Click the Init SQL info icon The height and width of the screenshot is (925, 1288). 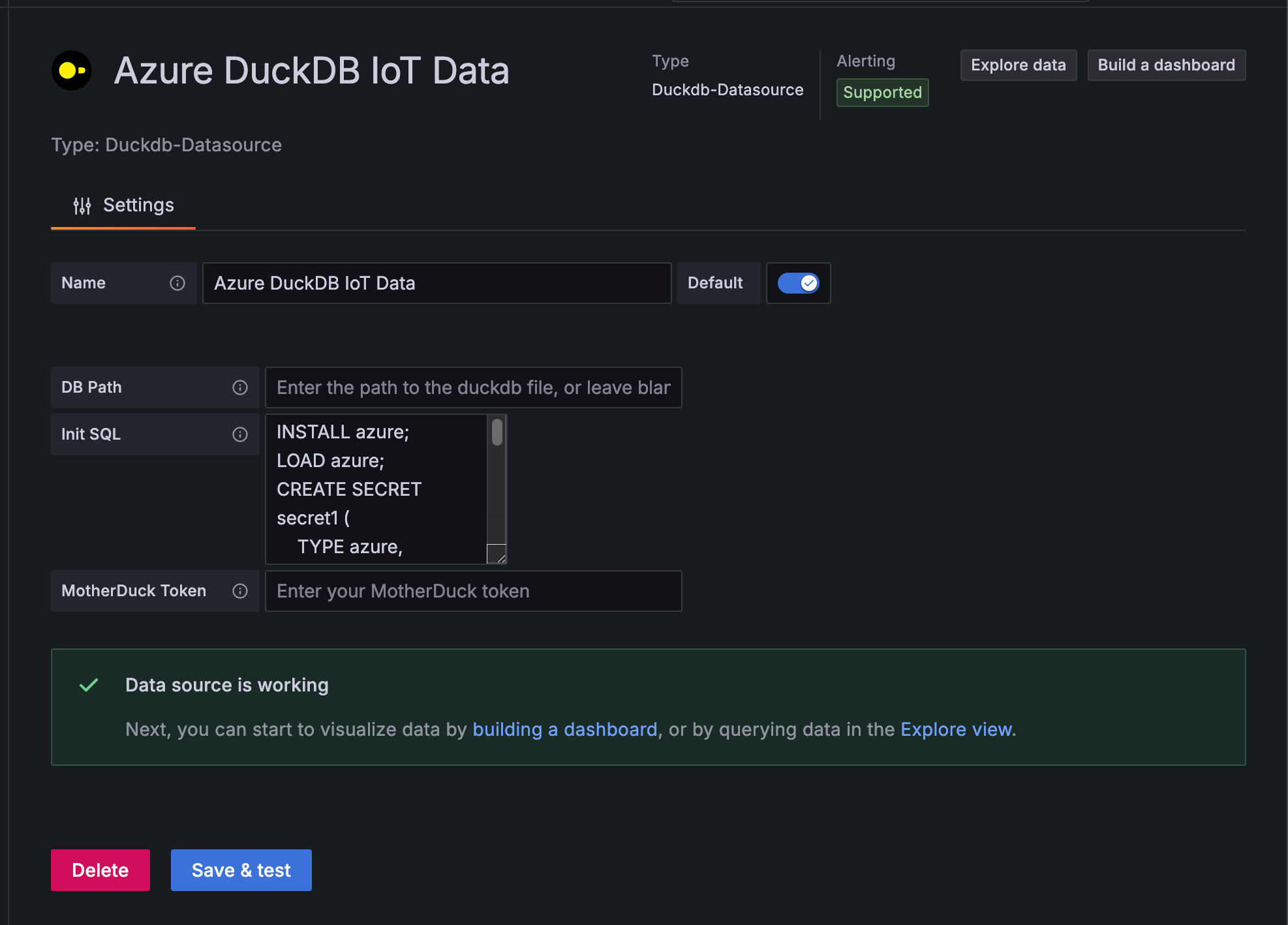tap(240, 434)
